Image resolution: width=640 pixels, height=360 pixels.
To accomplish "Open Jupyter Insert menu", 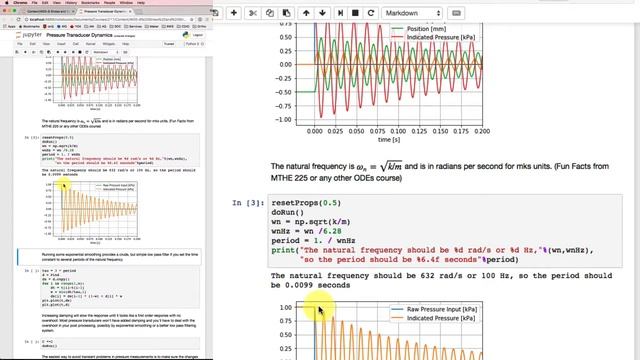I will coord(61,44).
